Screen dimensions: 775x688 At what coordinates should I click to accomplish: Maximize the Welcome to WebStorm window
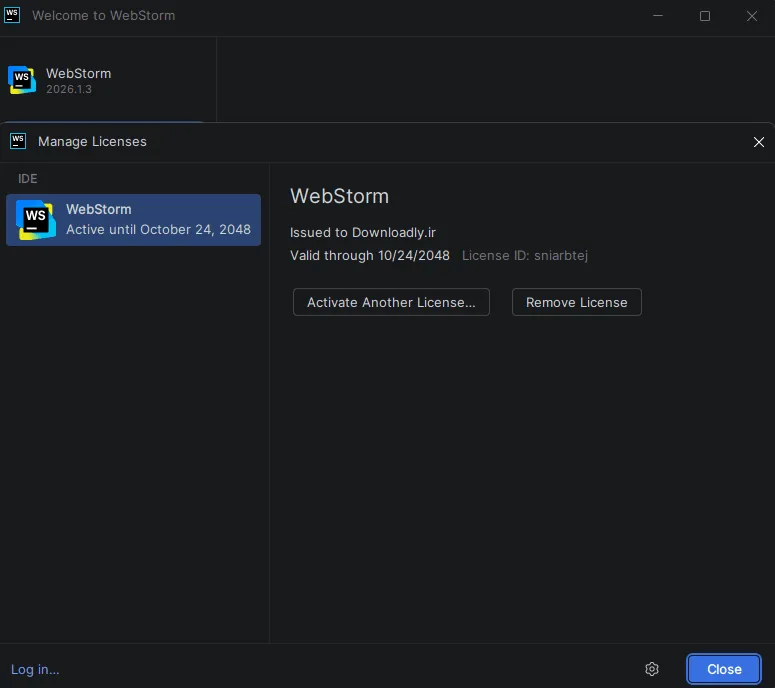705,16
